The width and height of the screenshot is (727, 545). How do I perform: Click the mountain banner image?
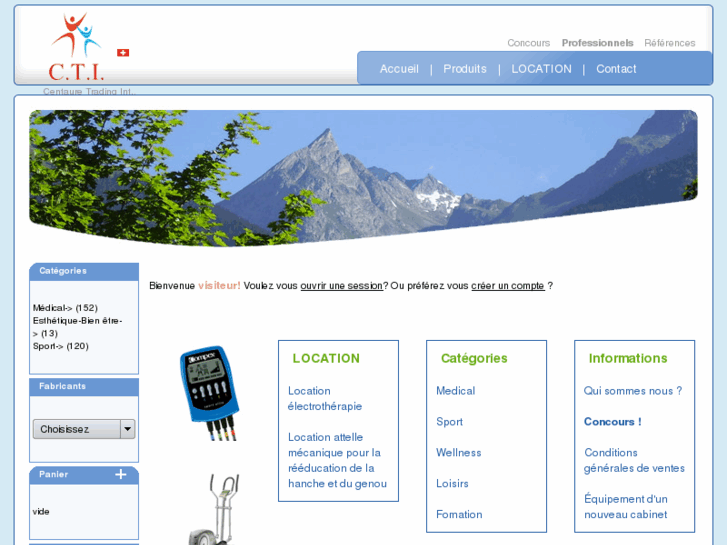coord(364,178)
